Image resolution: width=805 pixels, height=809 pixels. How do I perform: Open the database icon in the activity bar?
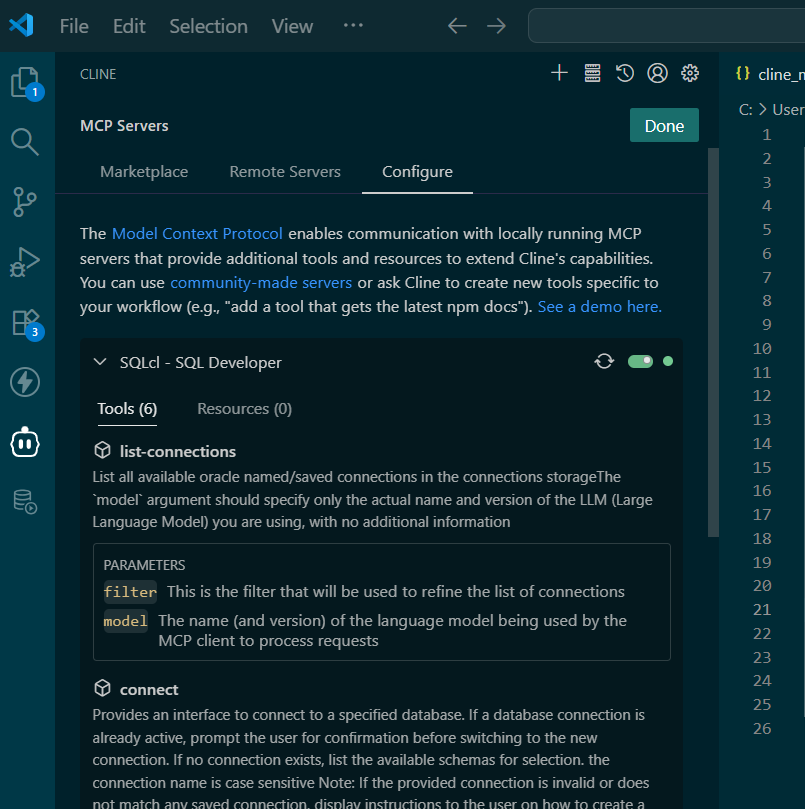point(25,502)
